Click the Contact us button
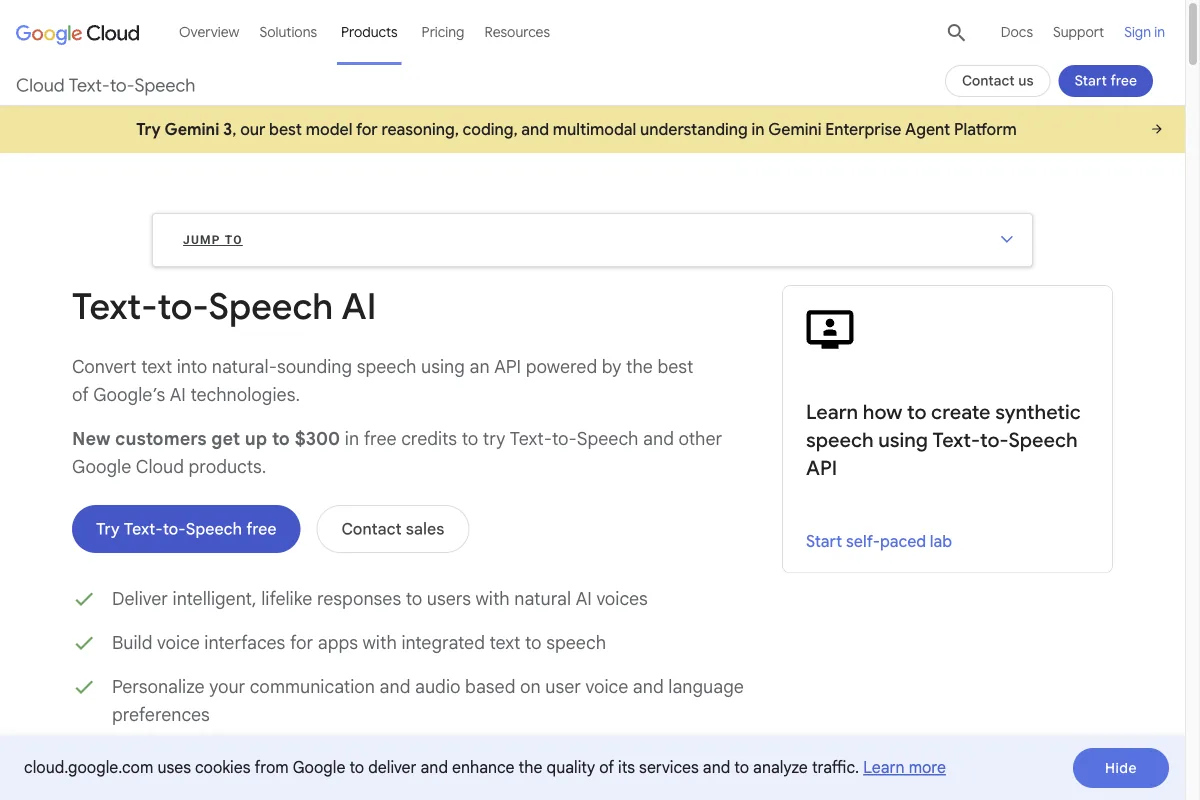The width and height of the screenshot is (1200, 800). 997,81
